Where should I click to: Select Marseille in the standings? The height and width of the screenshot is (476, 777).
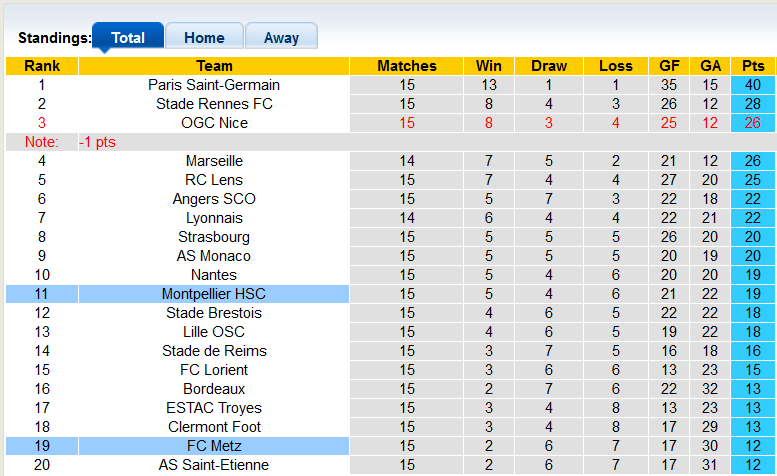click(x=214, y=161)
